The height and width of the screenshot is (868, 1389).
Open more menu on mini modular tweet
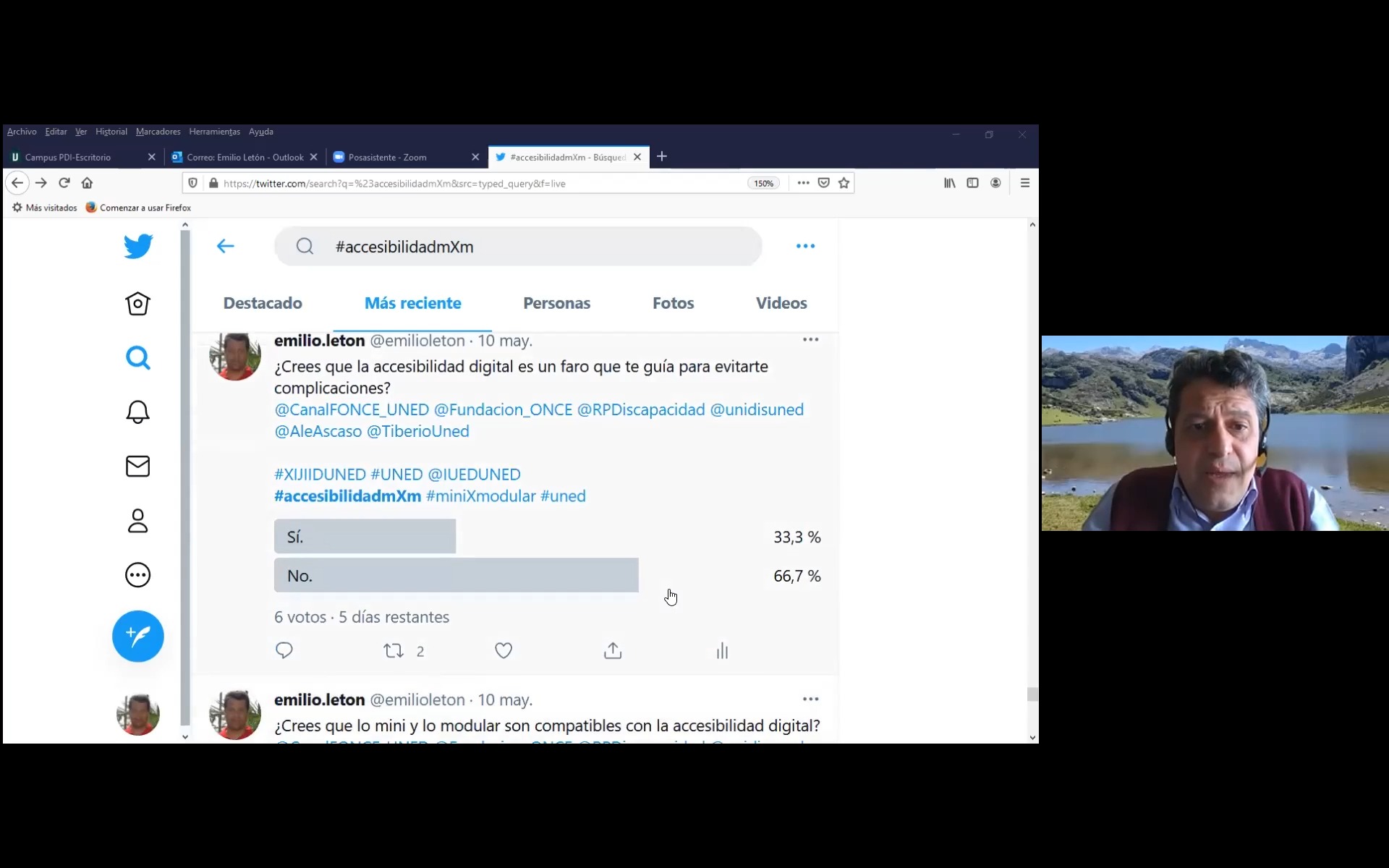(x=810, y=699)
